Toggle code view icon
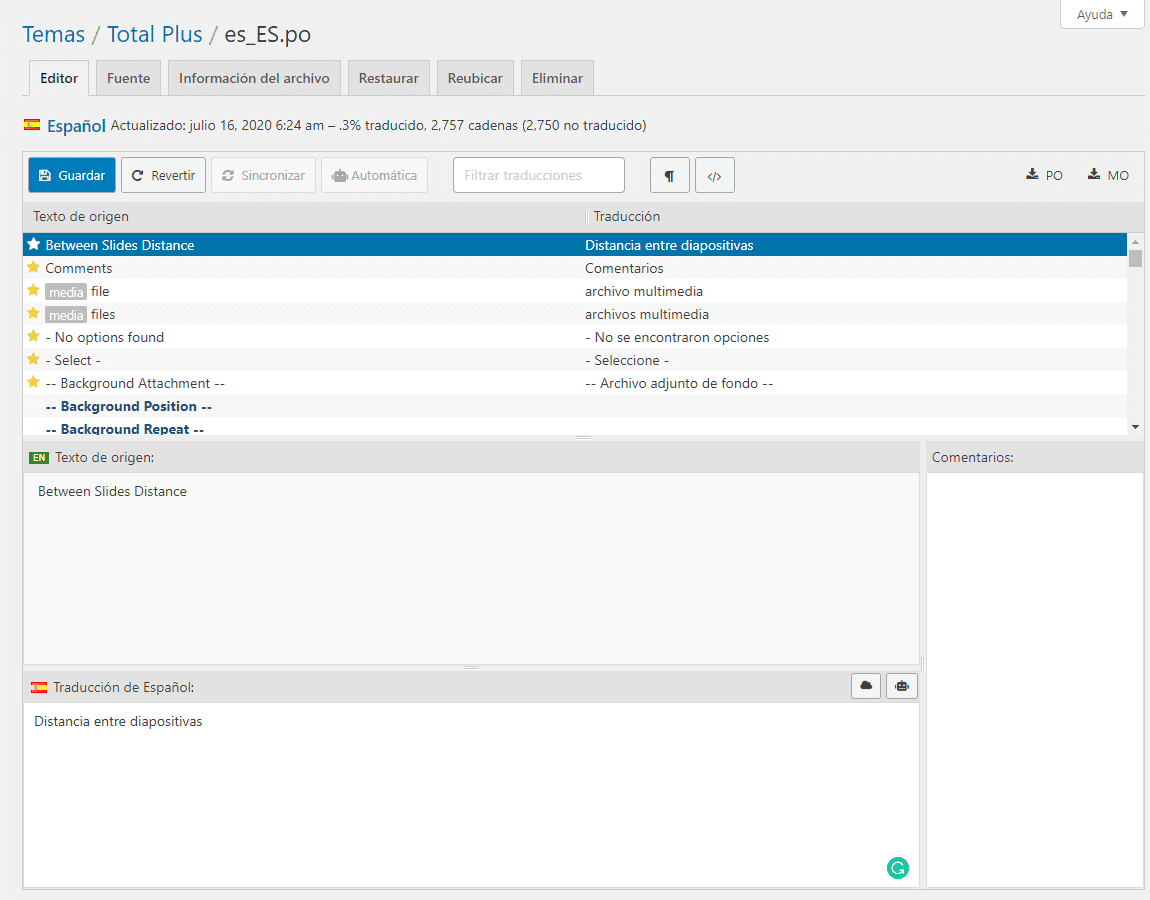This screenshot has width=1150, height=900. tap(714, 175)
